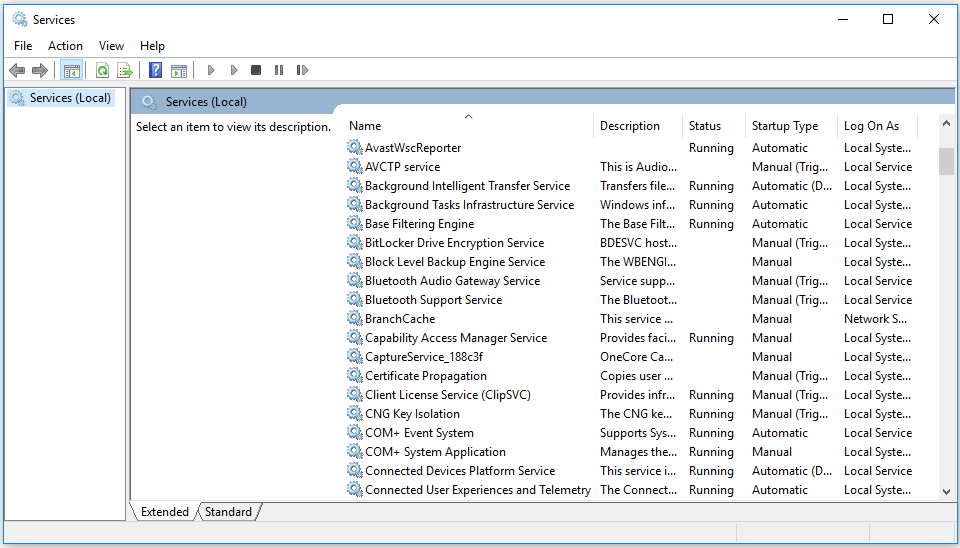This screenshot has width=960, height=548.
Task: Click gear icon beside Certificate Propagation
Action: pyautogui.click(x=354, y=375)
